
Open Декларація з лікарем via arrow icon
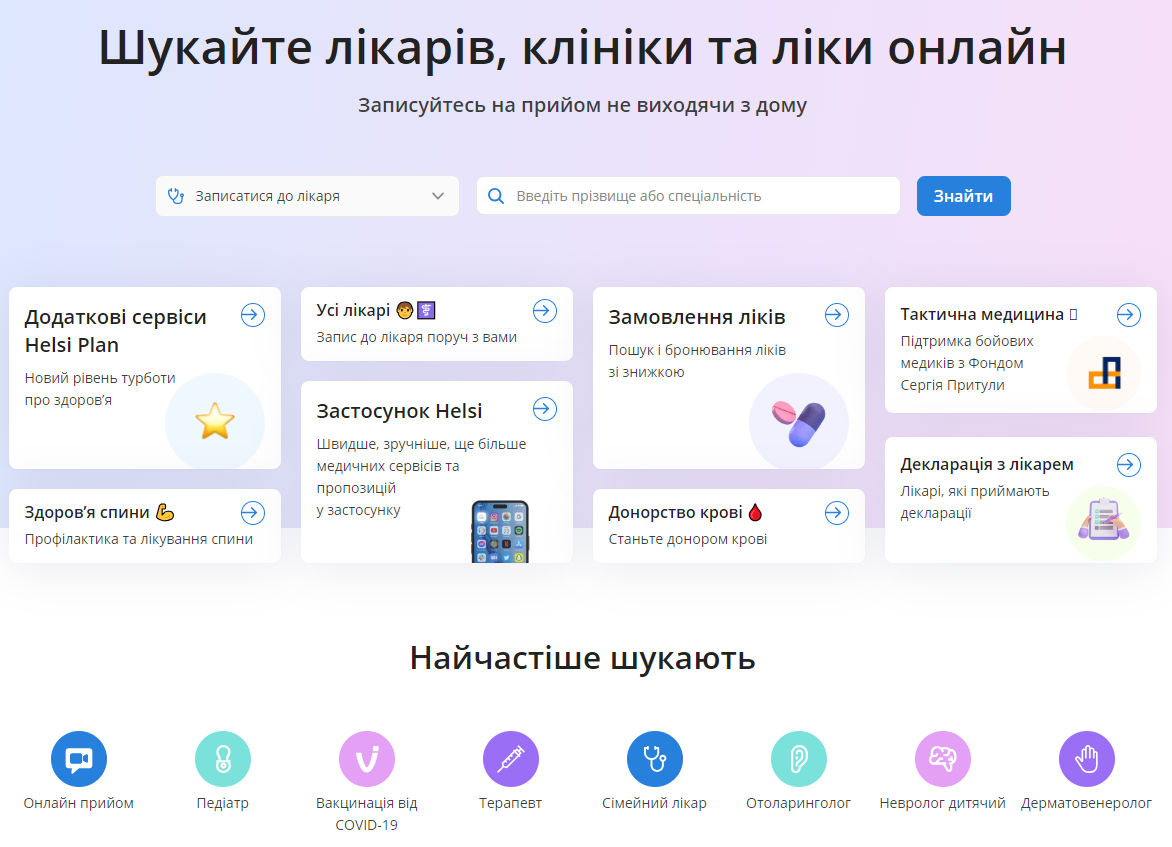coord(1128,464)
